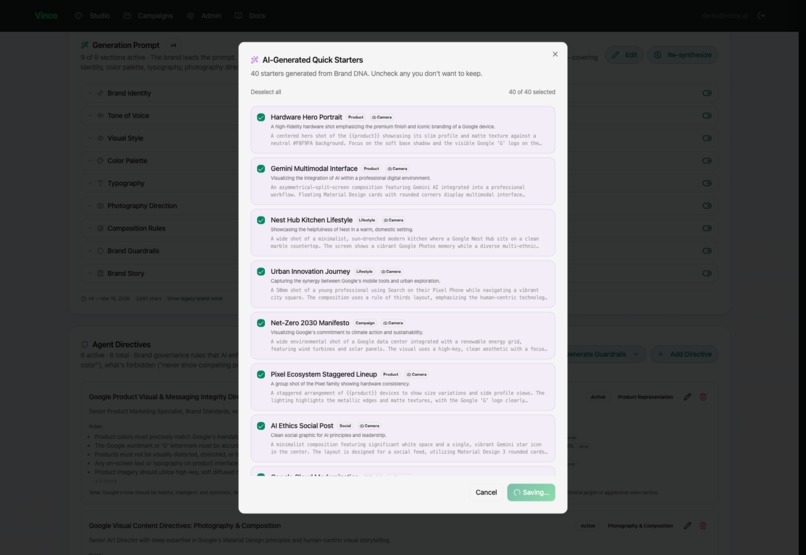Click the Camera tag on Pixel Ecosystem Staggered Lineup
Screen dimensions: 806x555
[417, 374]
